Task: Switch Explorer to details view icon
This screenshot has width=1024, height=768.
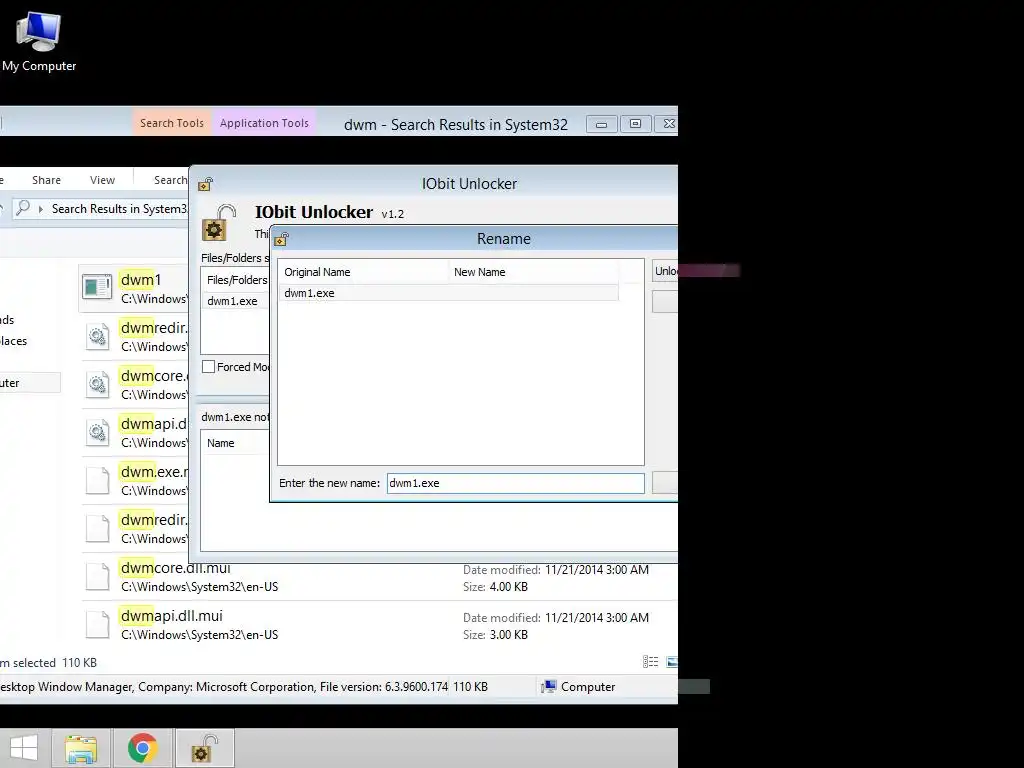Action: point(650,662)
